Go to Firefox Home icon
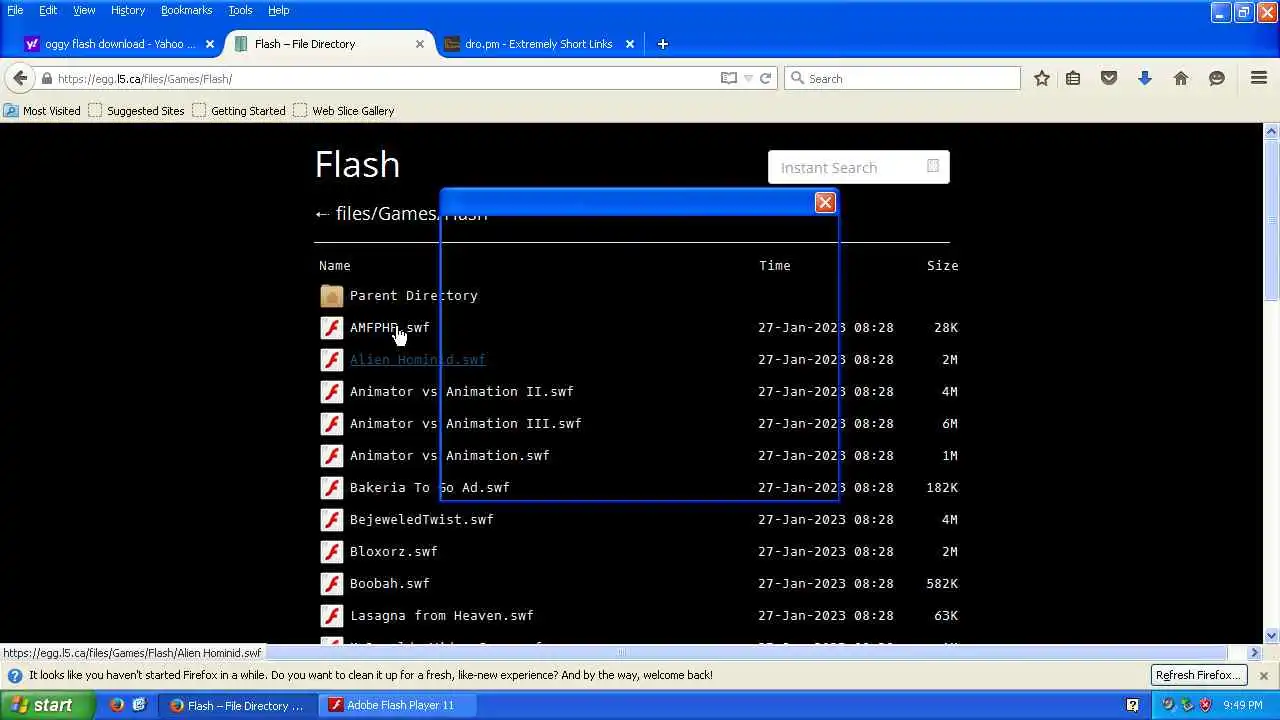The width and height of the screenshot is (1280, 720). [x=1181, y=78]
